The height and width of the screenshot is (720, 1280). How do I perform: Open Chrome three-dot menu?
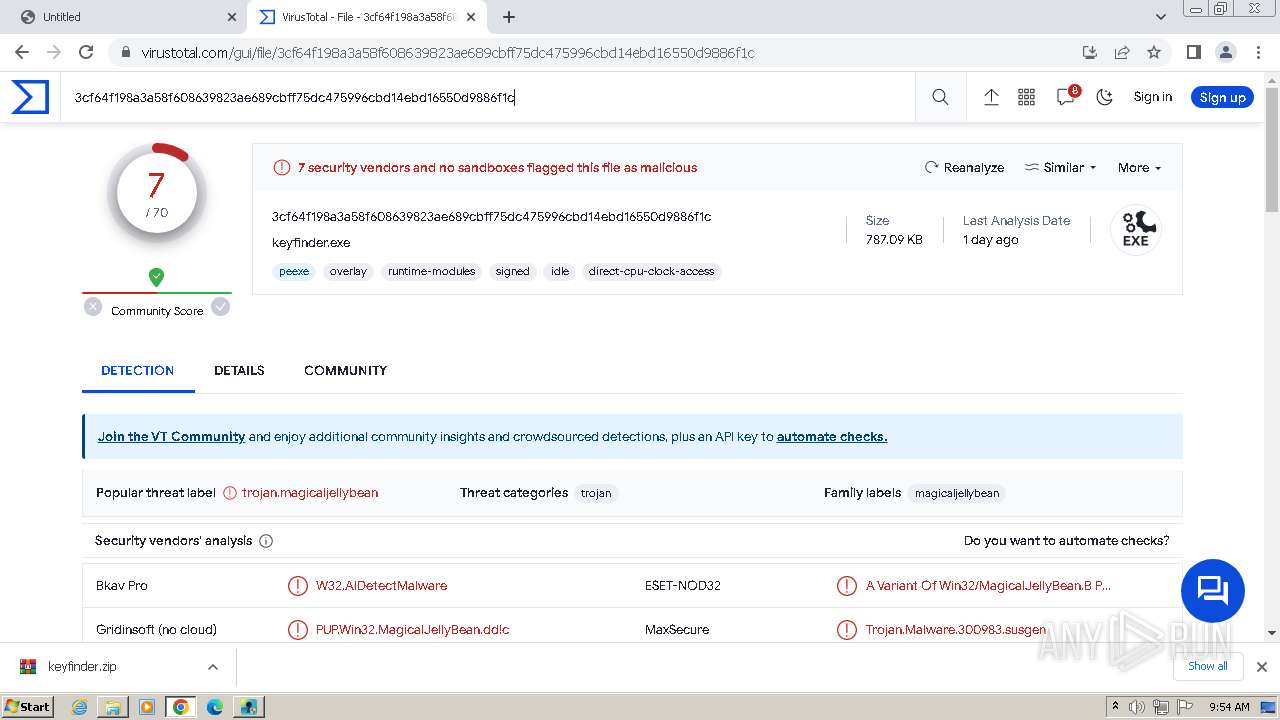click(1258, 52)
